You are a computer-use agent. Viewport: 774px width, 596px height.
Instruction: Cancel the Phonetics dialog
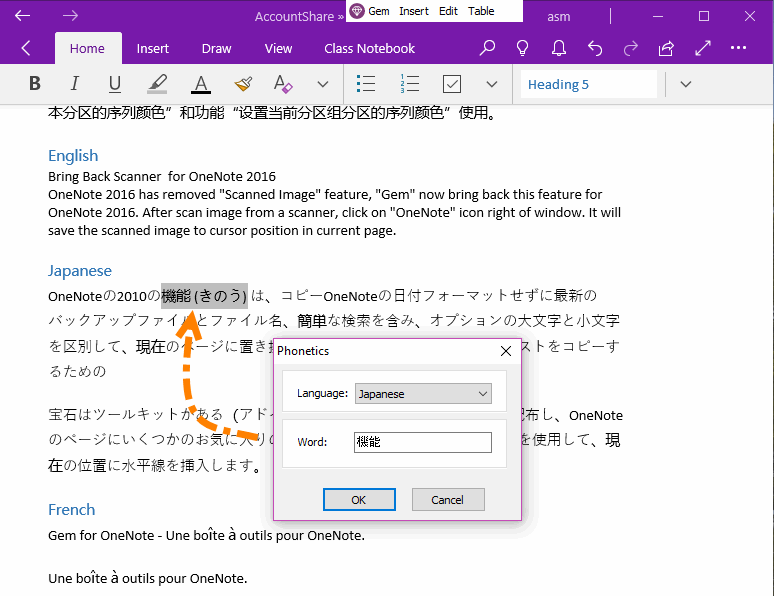[x=448, y=500]
